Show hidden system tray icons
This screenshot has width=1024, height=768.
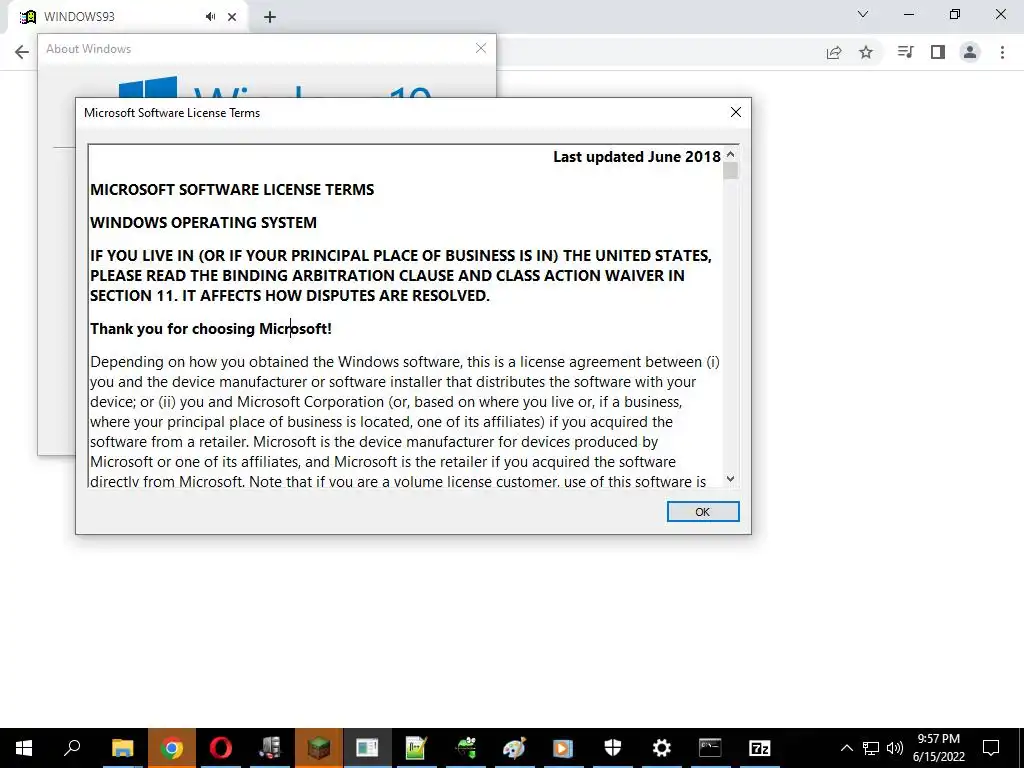pos(846,748)
